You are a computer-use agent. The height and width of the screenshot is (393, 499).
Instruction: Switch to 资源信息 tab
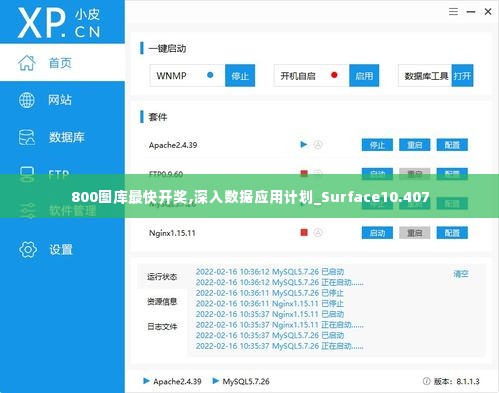click(x=162, y=302)
